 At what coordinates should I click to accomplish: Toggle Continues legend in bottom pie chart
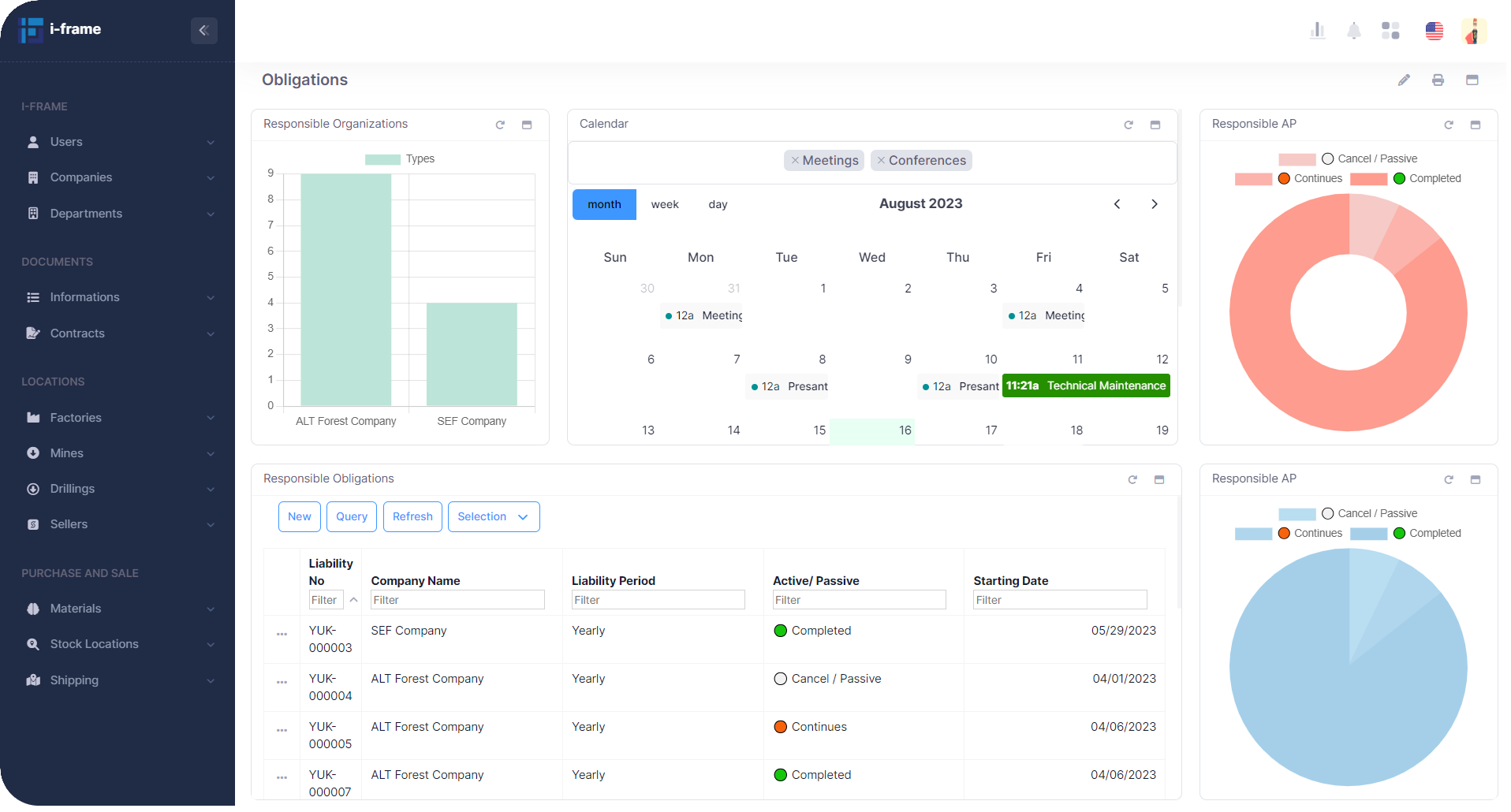(x=1289, y=534)
